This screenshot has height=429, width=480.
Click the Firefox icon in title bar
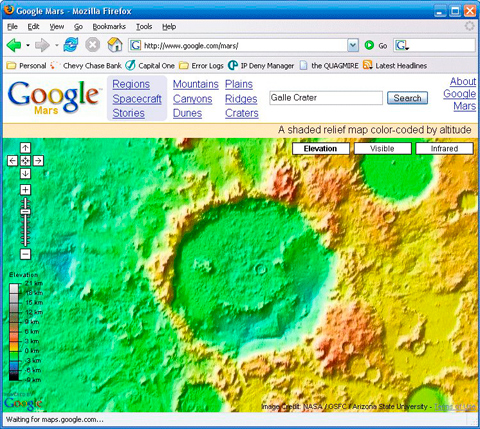9,10
